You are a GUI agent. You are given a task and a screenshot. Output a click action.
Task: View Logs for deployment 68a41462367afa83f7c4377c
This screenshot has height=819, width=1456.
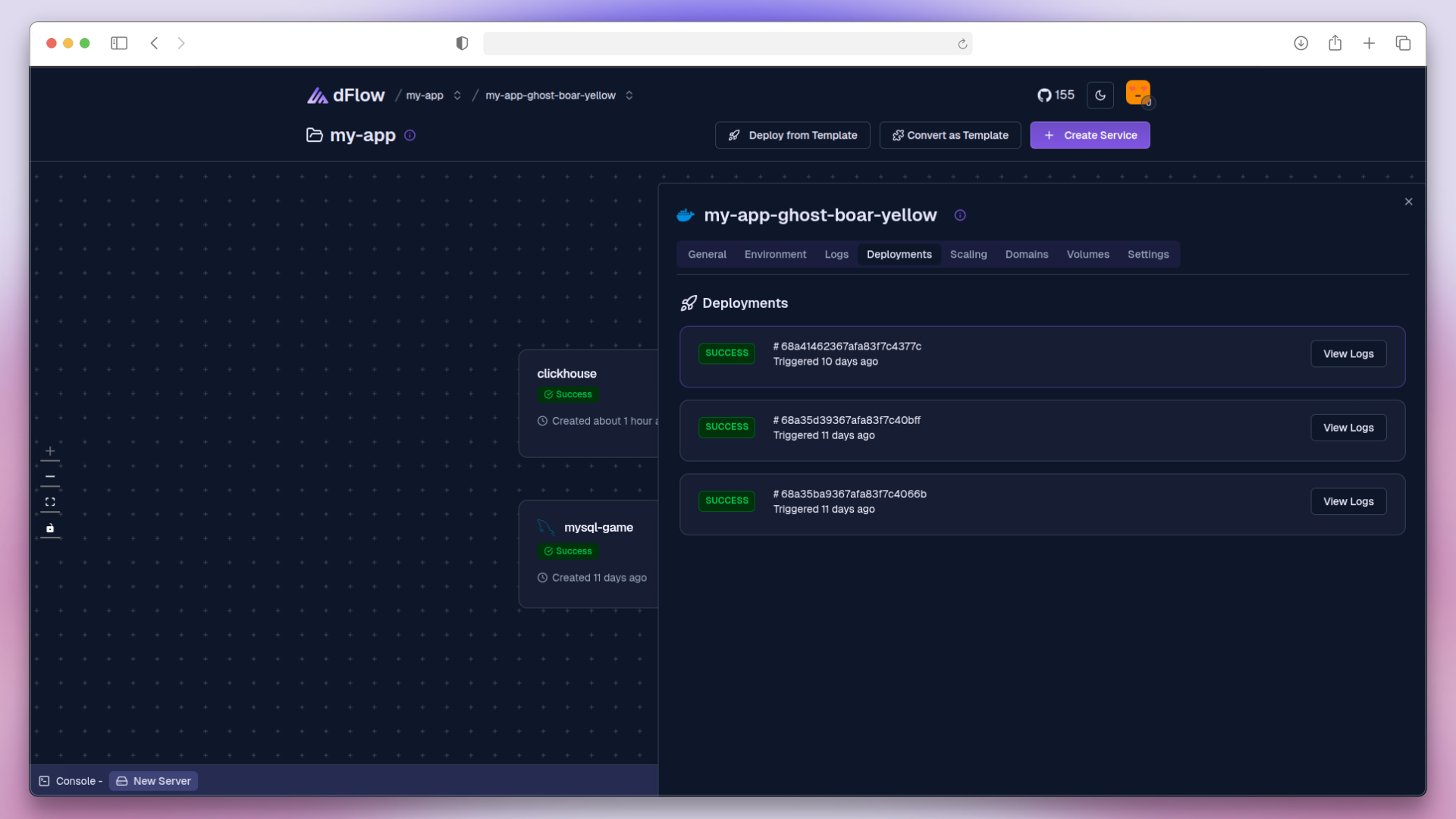[x=1348, y=354]
